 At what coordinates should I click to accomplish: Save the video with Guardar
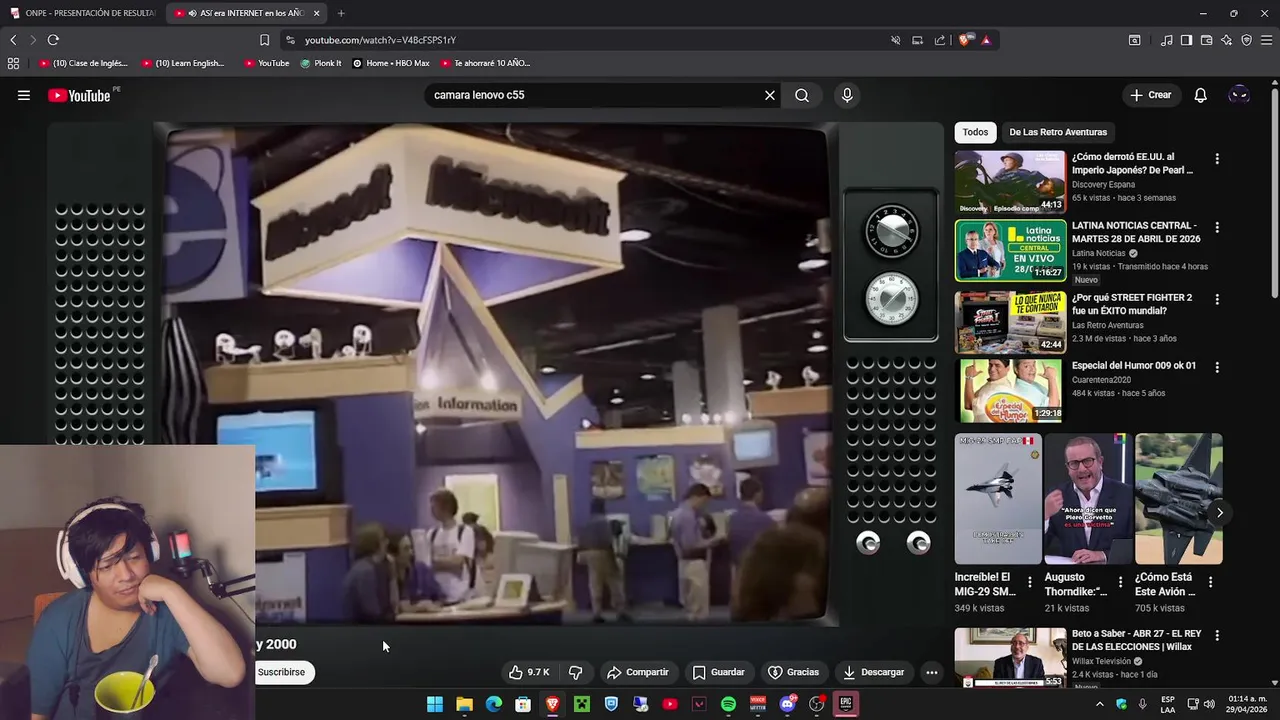coord(718,672)
